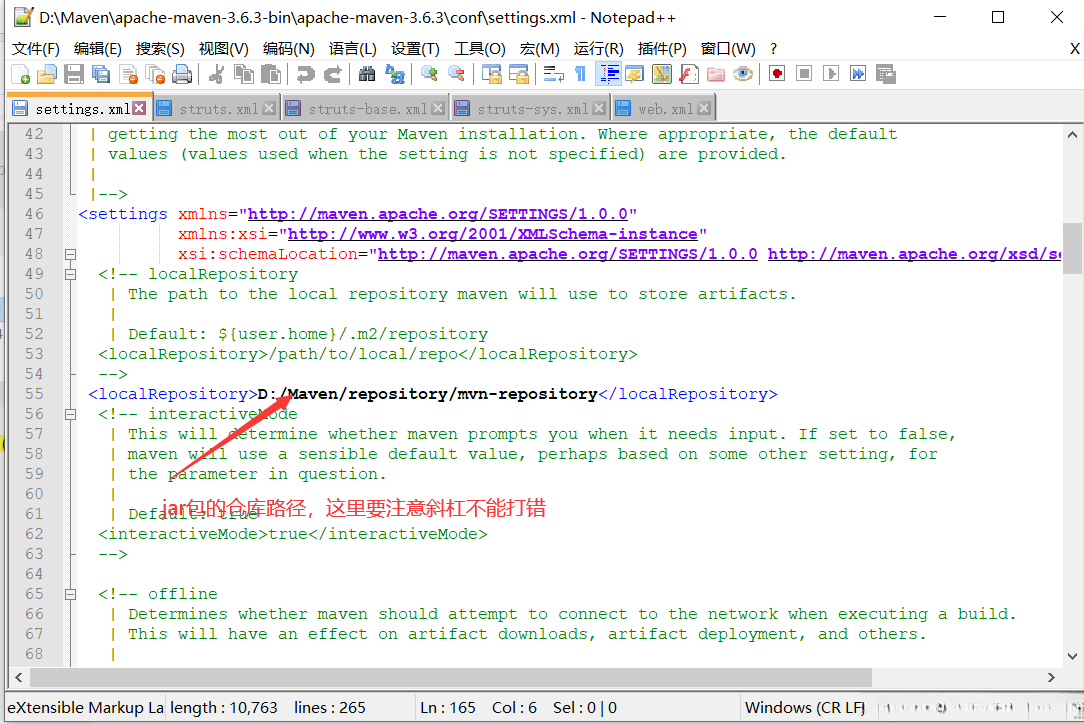
Task: Switch to the struts-sys.xml tab
Action: click(x=532, y=109)
